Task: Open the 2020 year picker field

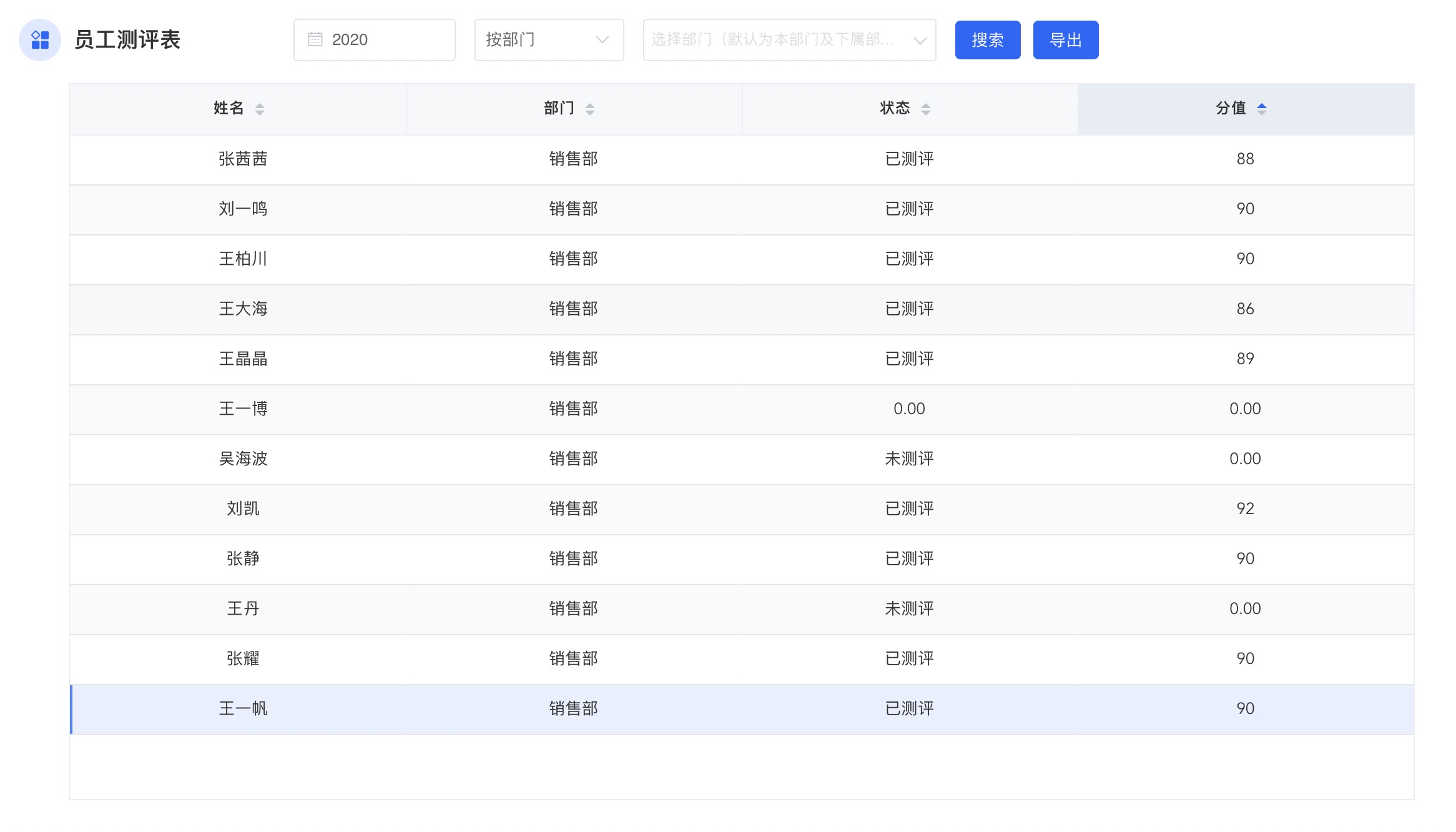Action: point(375,40)
